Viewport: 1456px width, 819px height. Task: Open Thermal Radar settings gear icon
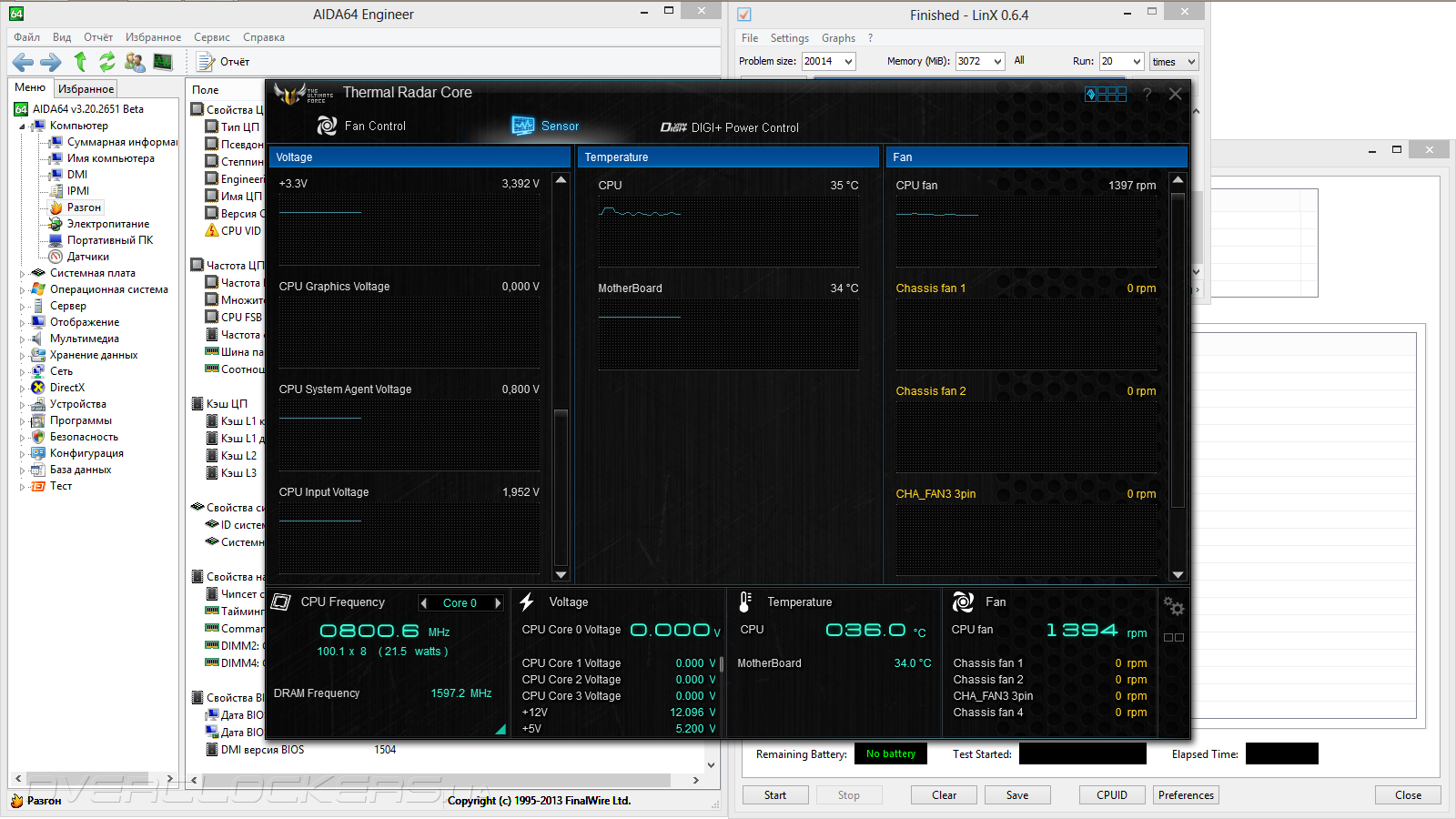coord(1173,606)
